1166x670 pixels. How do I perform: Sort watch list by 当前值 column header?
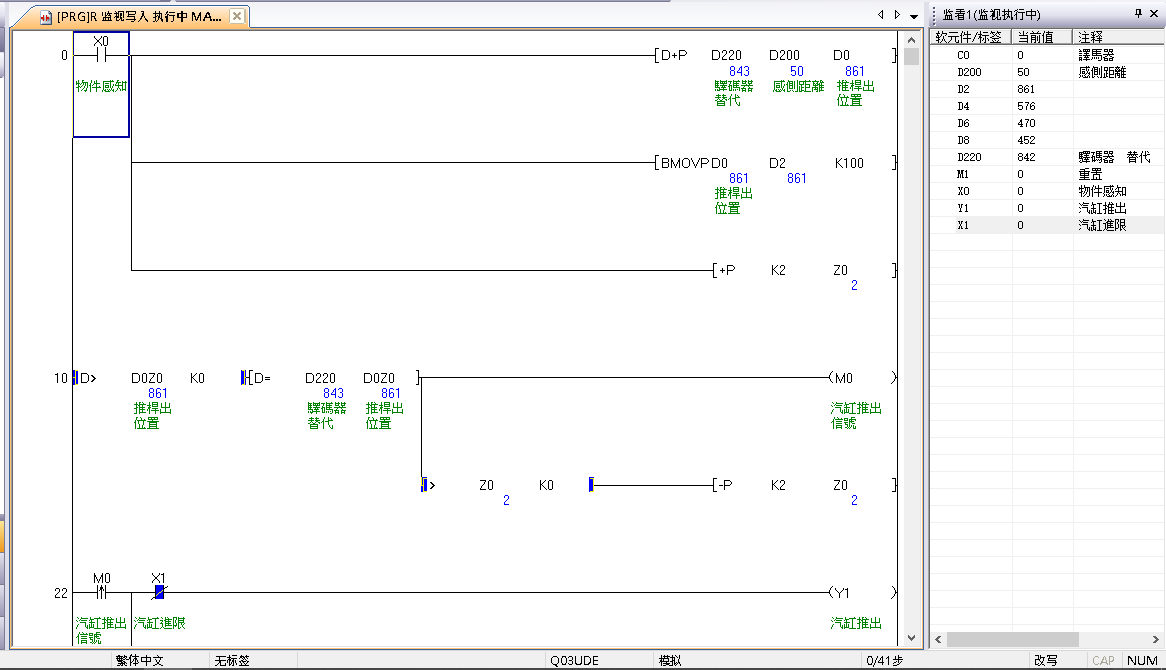pos(1041,37)
